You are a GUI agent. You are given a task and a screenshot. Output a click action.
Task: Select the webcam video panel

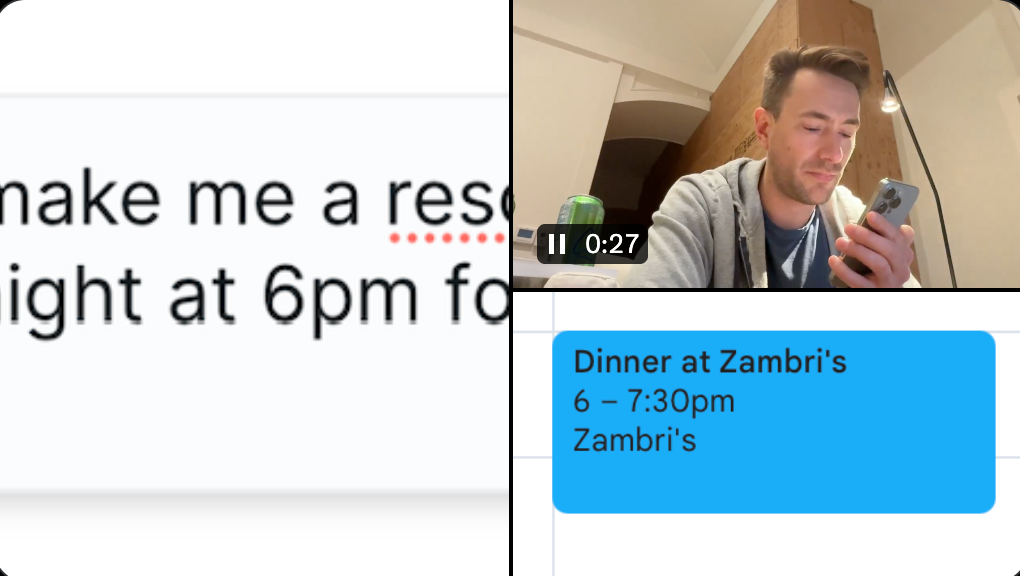tap(766, 144)
